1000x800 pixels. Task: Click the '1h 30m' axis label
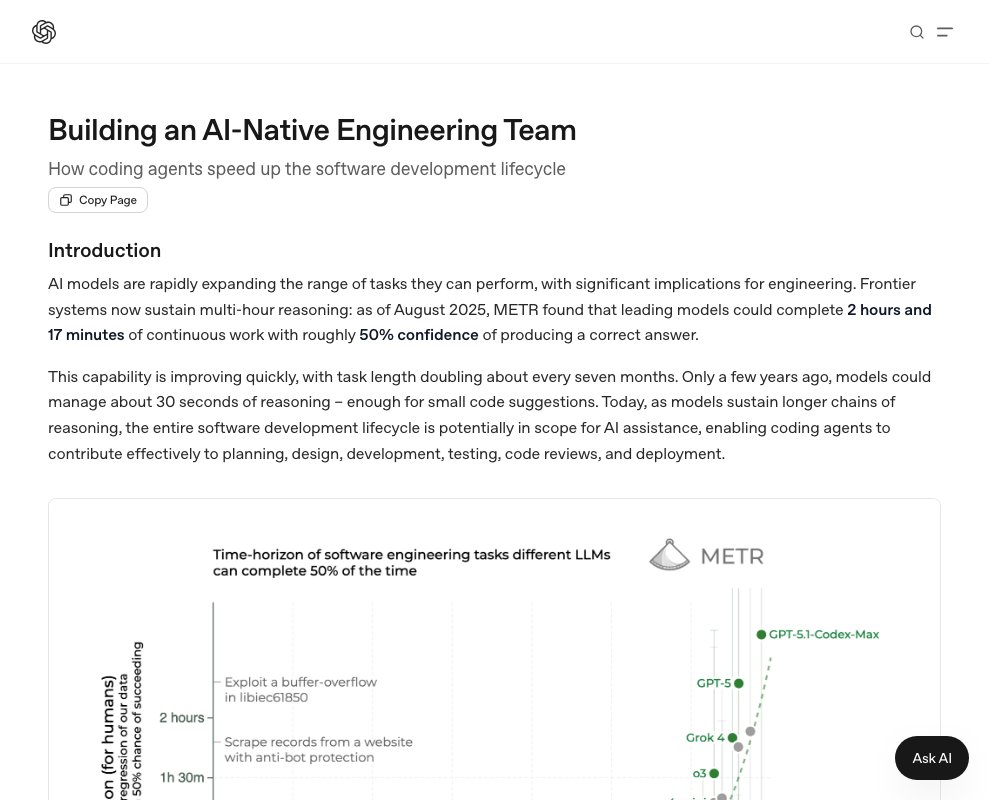[182, 778]
